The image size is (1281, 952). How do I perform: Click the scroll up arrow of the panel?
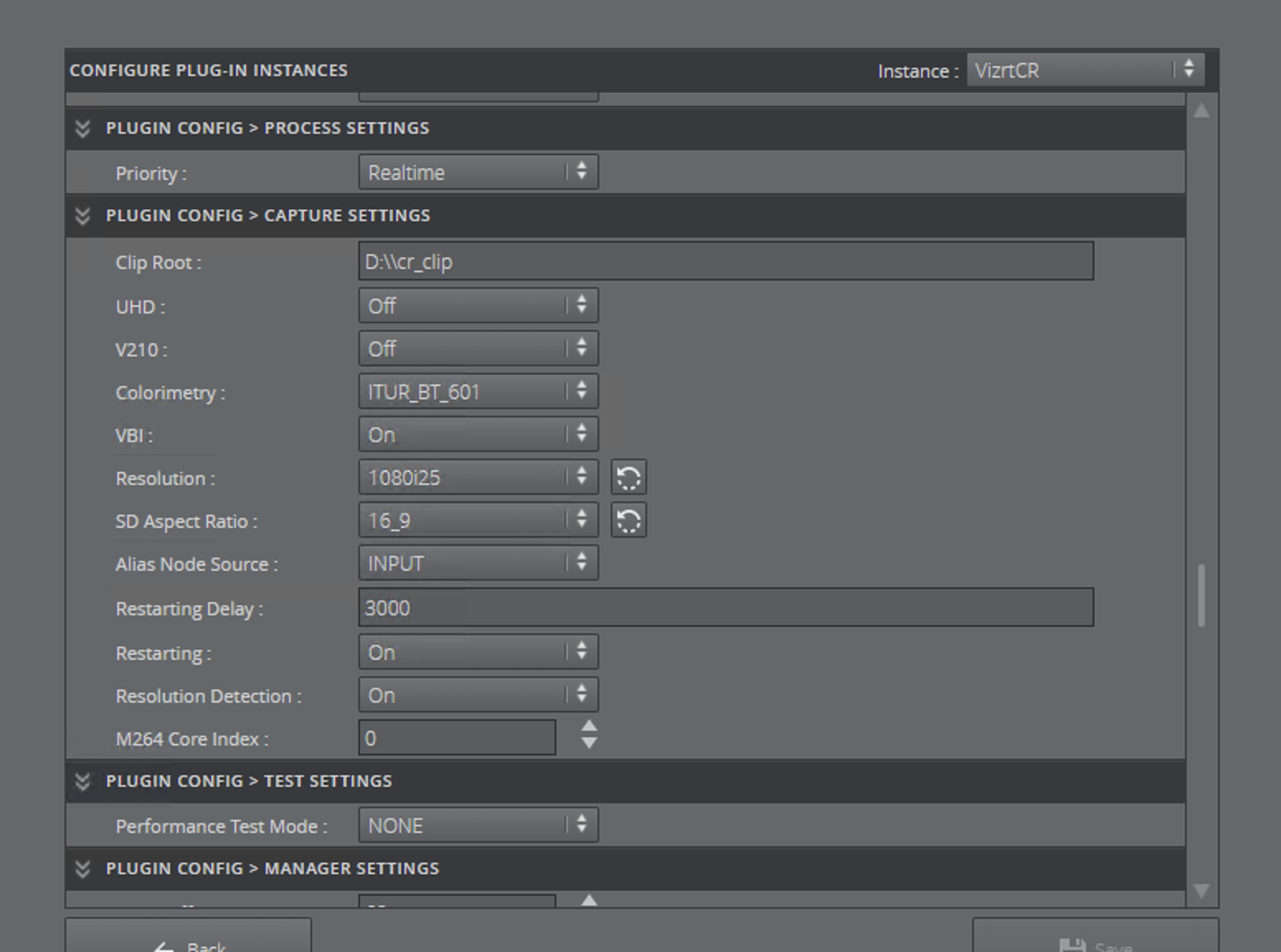pyautogui.click(x=1202, y=111)
